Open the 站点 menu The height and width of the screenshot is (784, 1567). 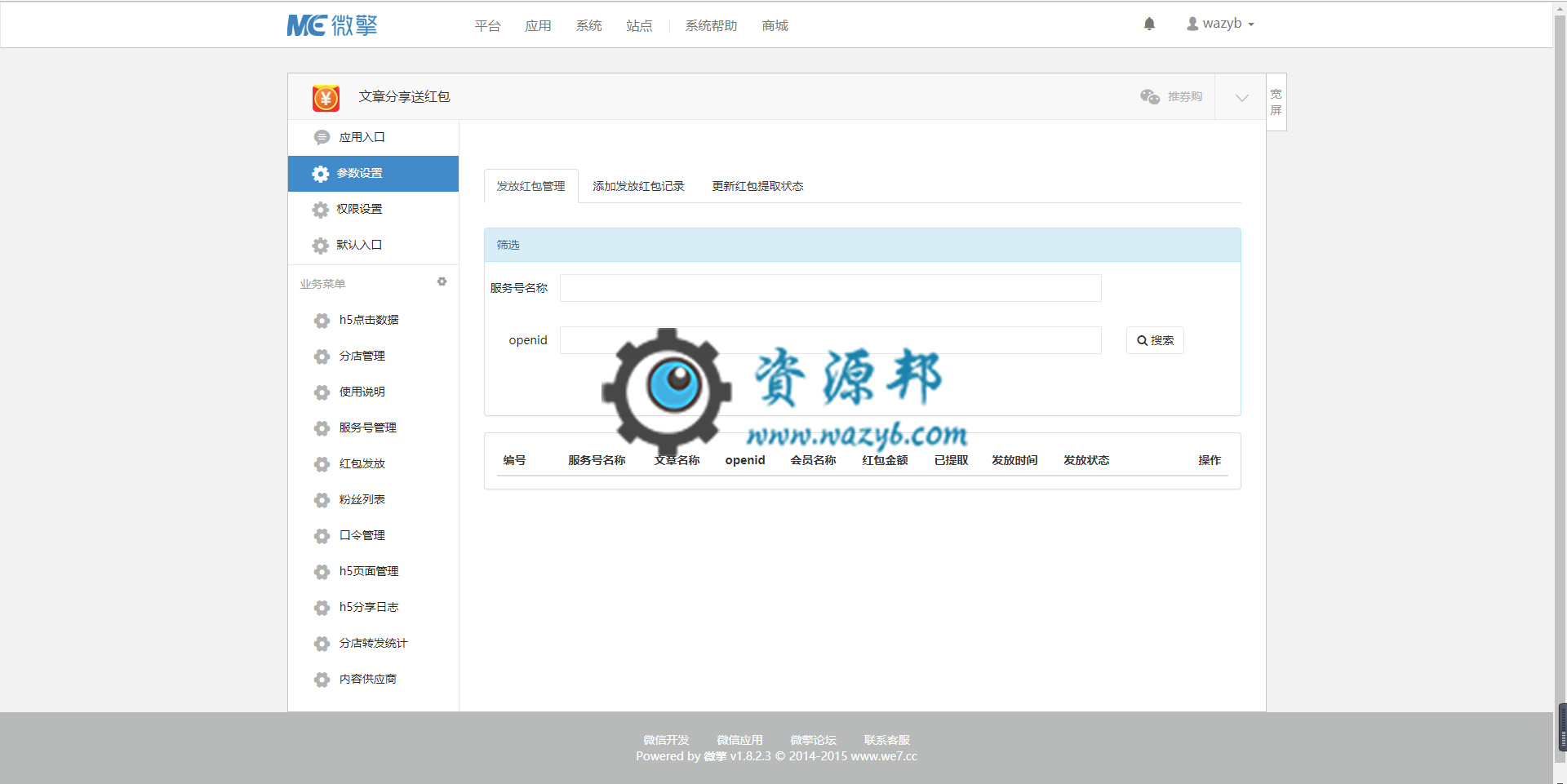click(x=639, y=26)
